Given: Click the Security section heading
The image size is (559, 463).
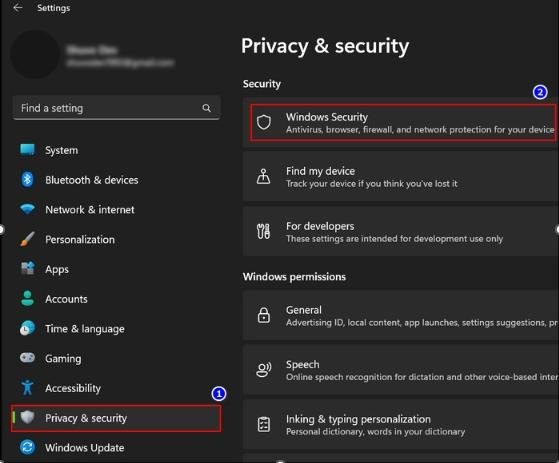Looking at the screenshot, I should [x=262, y=84].
